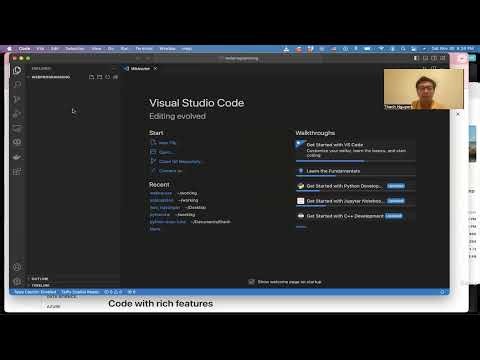Click New Folder icon in Explorer header

(99, 77)
